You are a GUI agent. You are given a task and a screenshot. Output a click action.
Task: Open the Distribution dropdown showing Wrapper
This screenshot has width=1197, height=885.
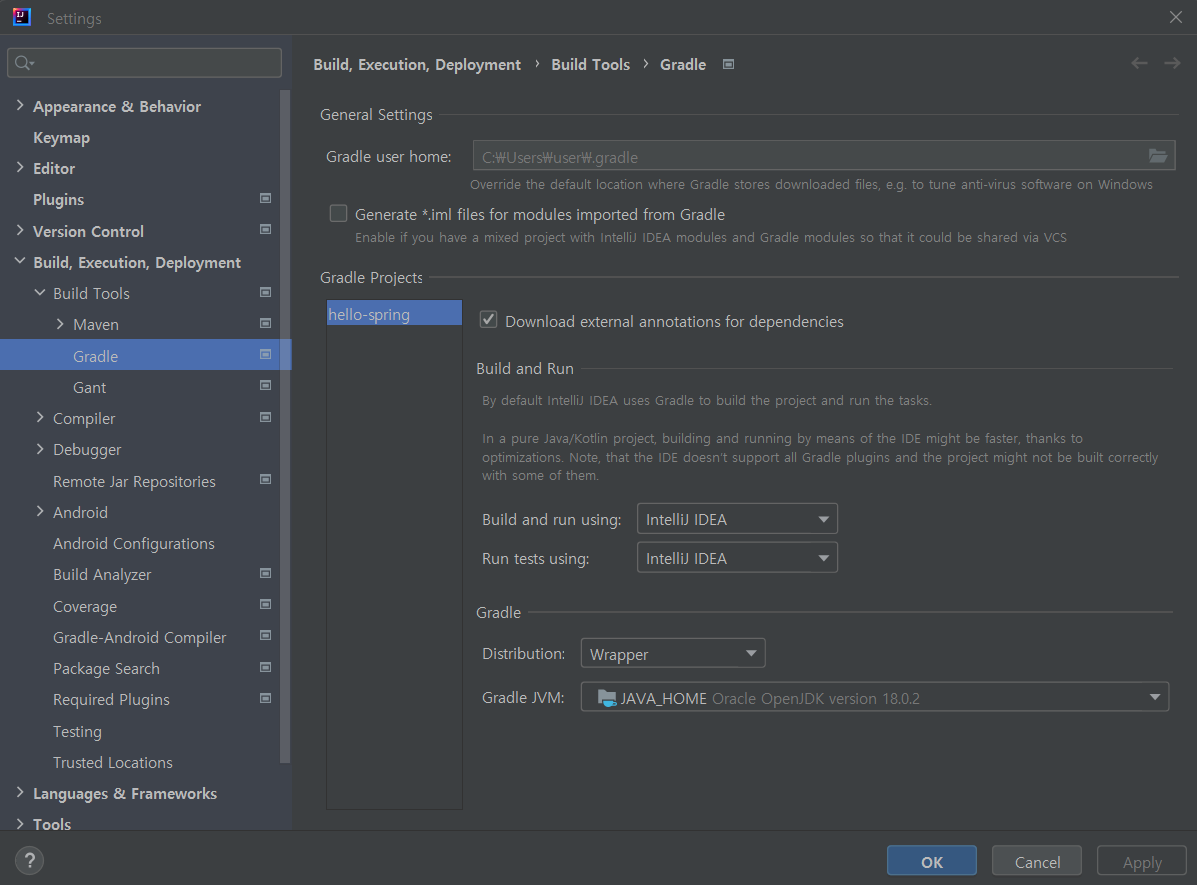tap(673, 654)
